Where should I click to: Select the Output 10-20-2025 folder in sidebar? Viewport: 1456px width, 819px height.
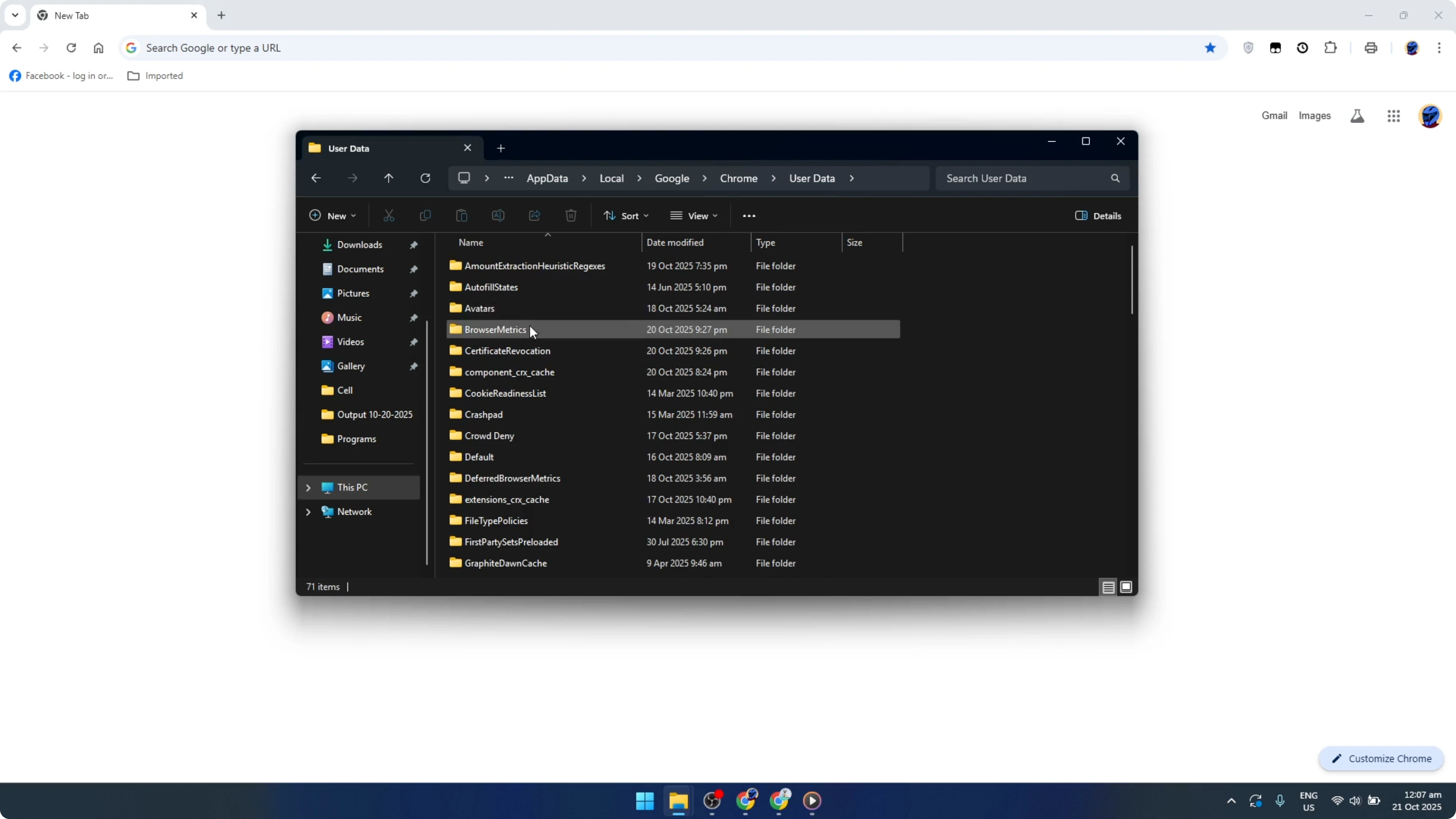point(360,415)
